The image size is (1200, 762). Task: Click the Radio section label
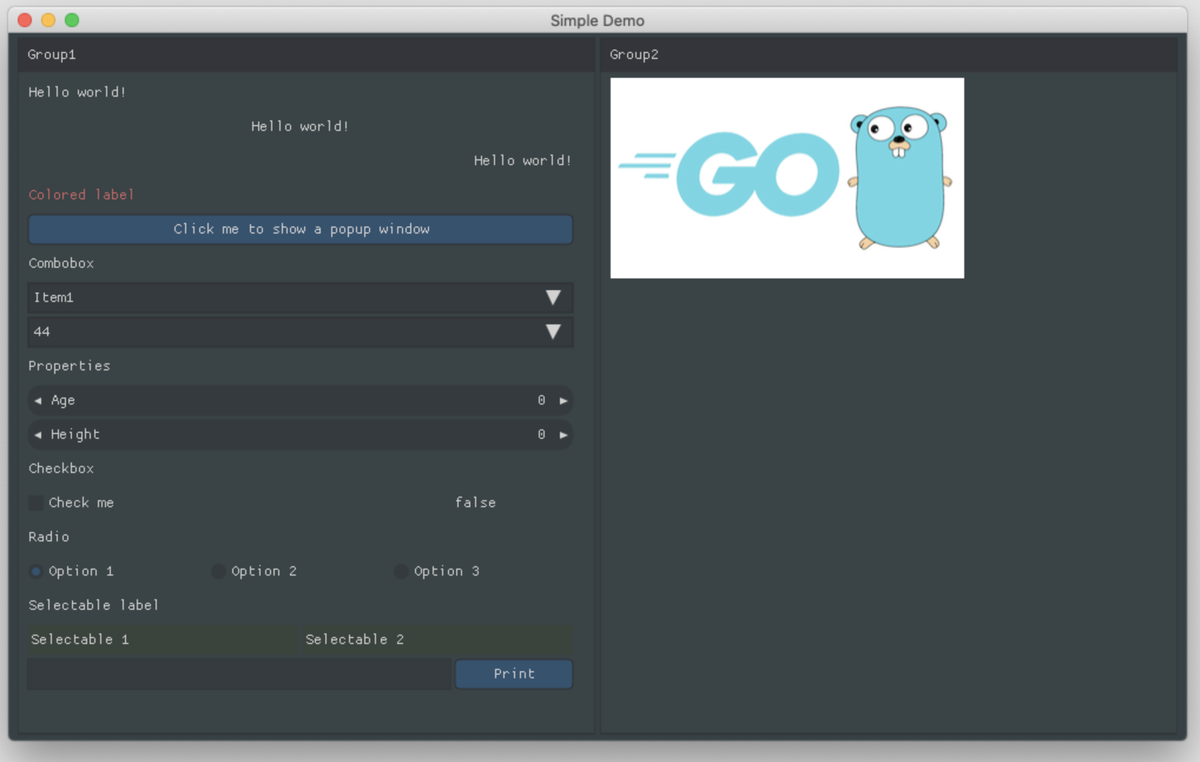[49, 537]
